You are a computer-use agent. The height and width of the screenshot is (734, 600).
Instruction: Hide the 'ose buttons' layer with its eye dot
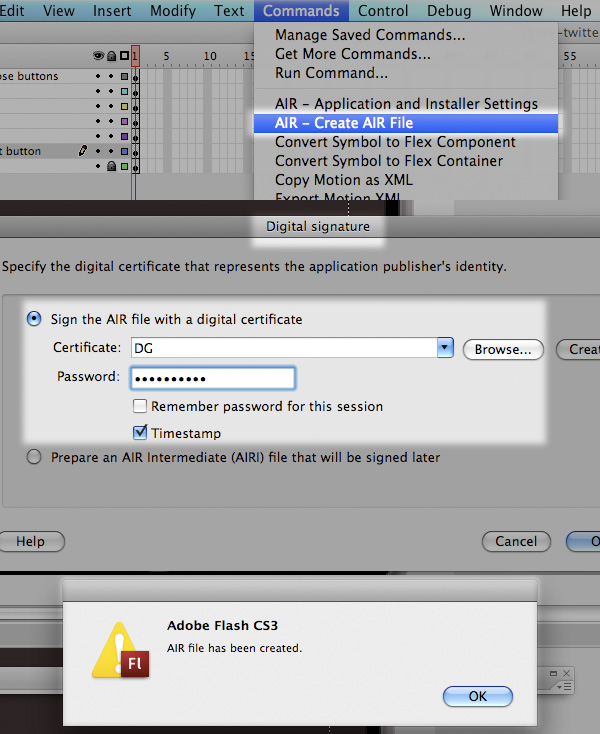[98, 76]
